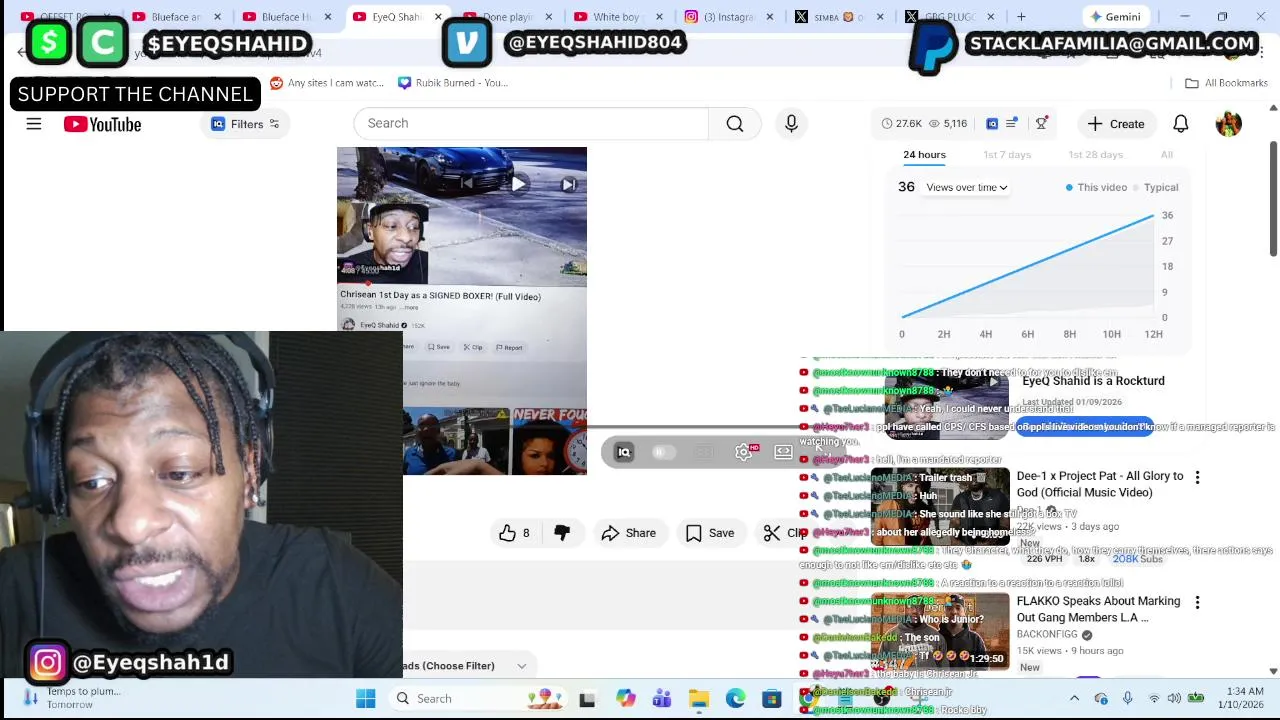
Task: Toggle theater mode in player controls
Action: [783, 452]
